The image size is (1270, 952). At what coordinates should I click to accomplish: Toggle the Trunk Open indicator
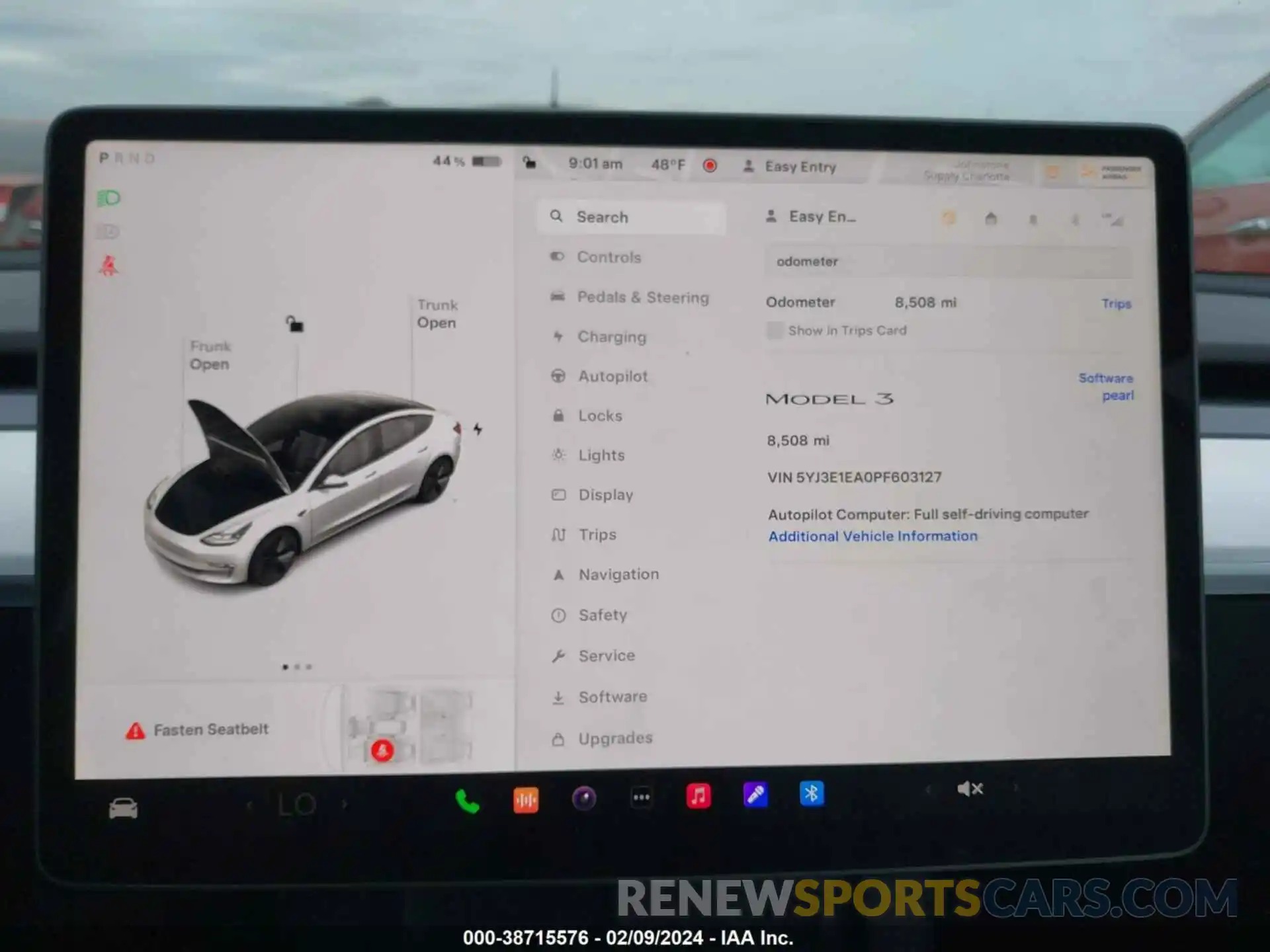pos(436,312)
